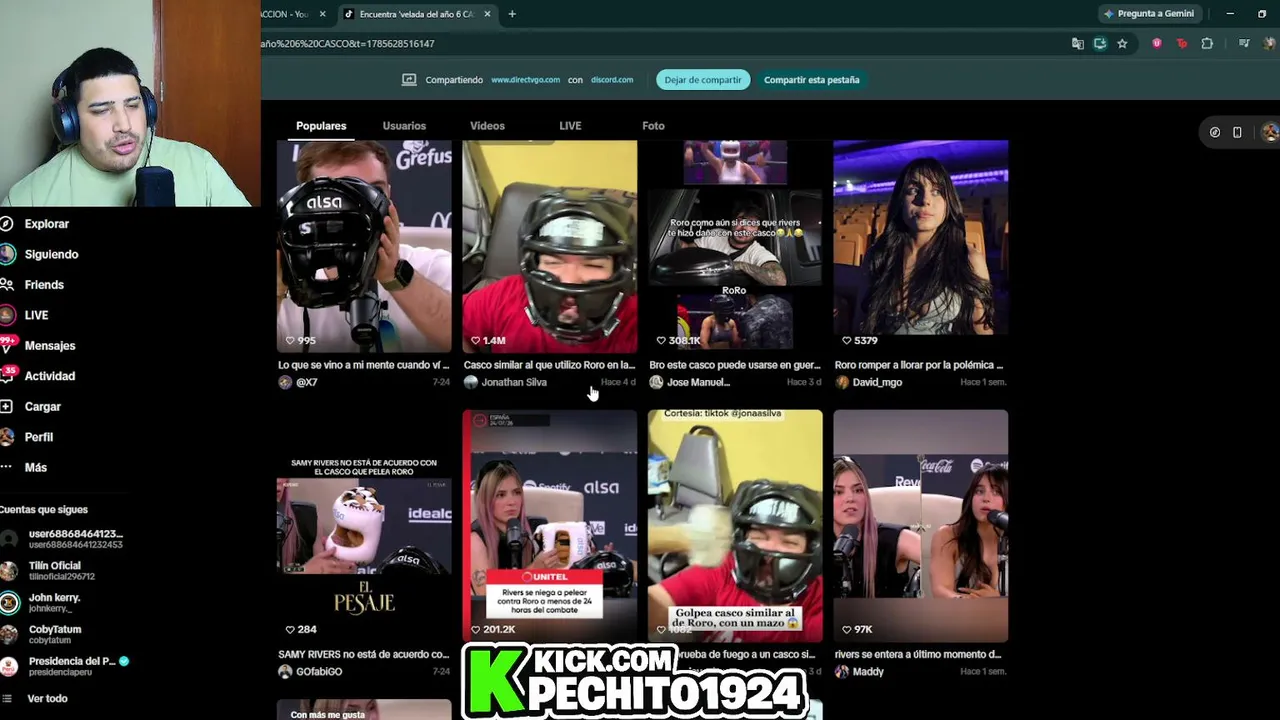Switch to the Usuarios tab
This screenshot has height=720, width=1280.
coord(404,126)
